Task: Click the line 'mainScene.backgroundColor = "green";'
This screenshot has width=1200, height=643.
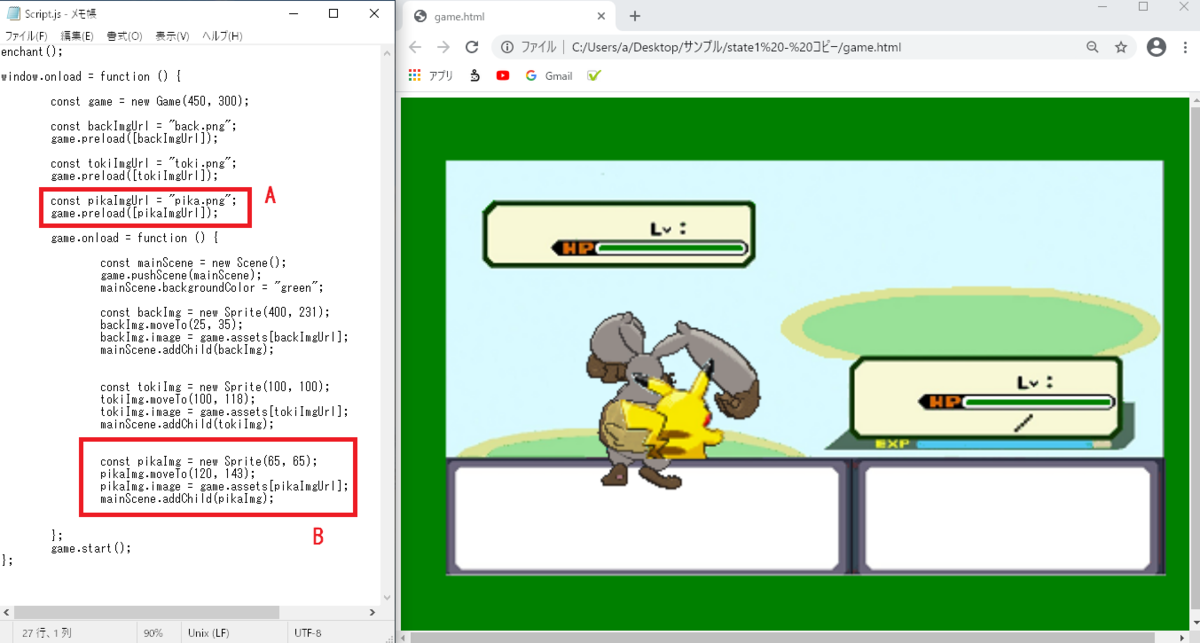Action: tap(212, 287)
